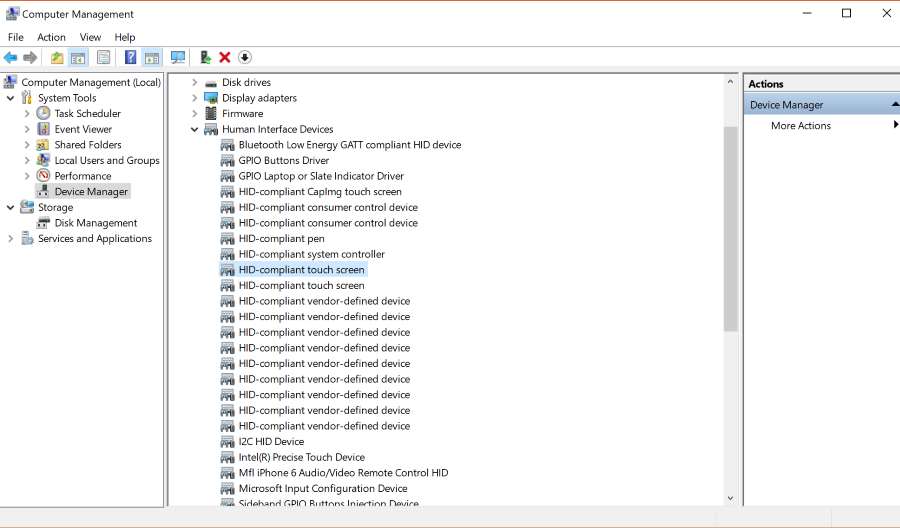Expand the Task Scheduler node

point(27,114)
